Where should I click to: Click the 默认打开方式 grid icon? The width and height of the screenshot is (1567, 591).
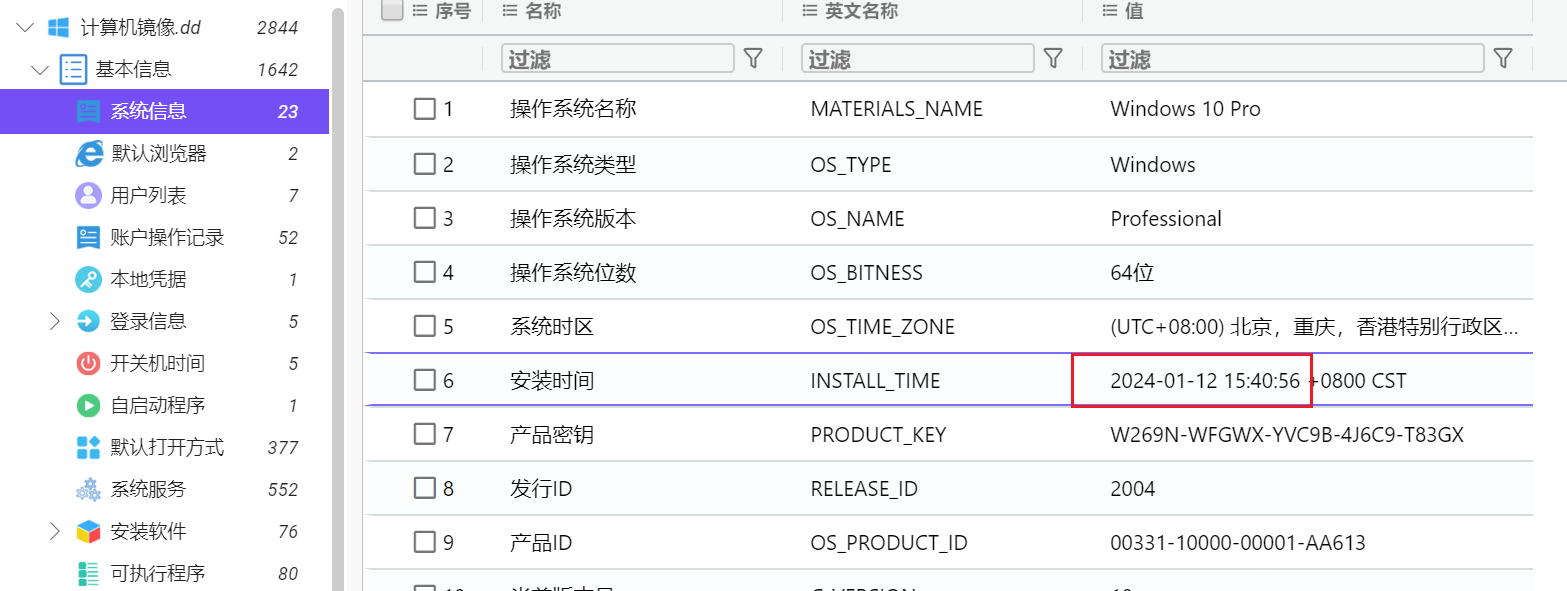(89, 447)
